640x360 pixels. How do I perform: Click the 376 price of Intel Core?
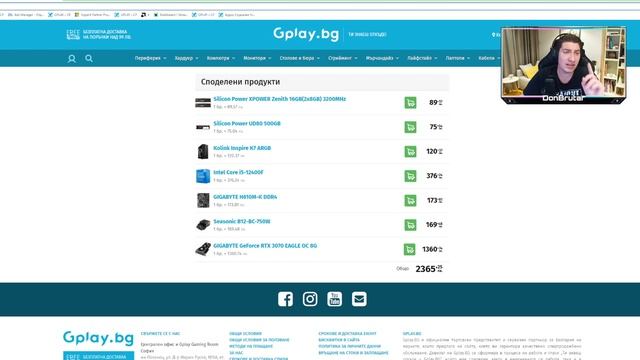pyautogui.click(x=434, y=176)
